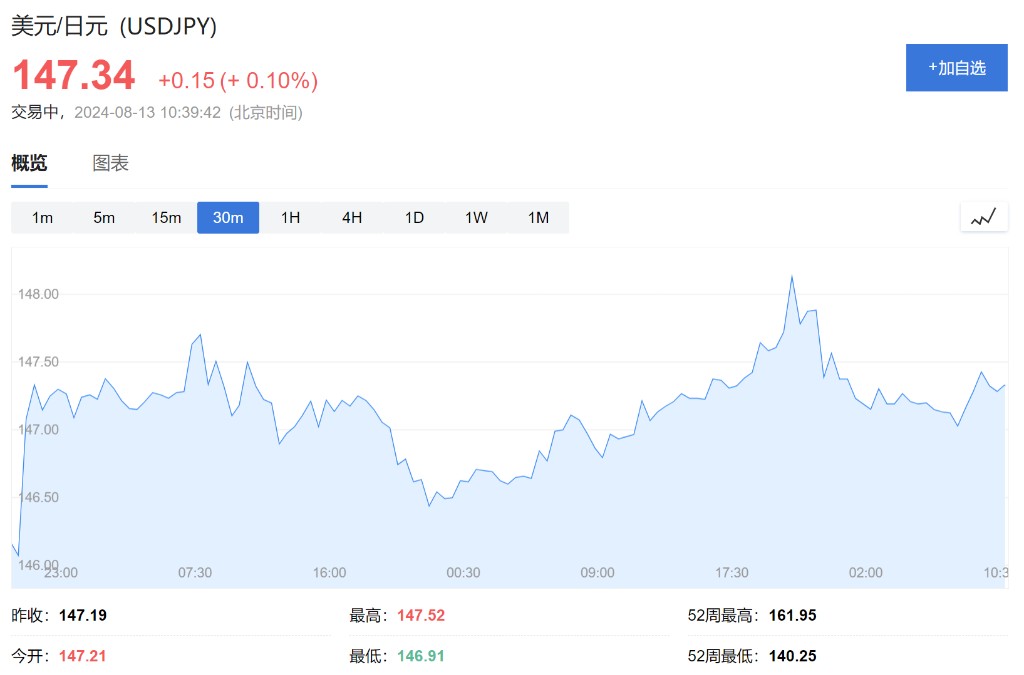
Task: Click the 今开 value 147.21
Action: (83, 656)
